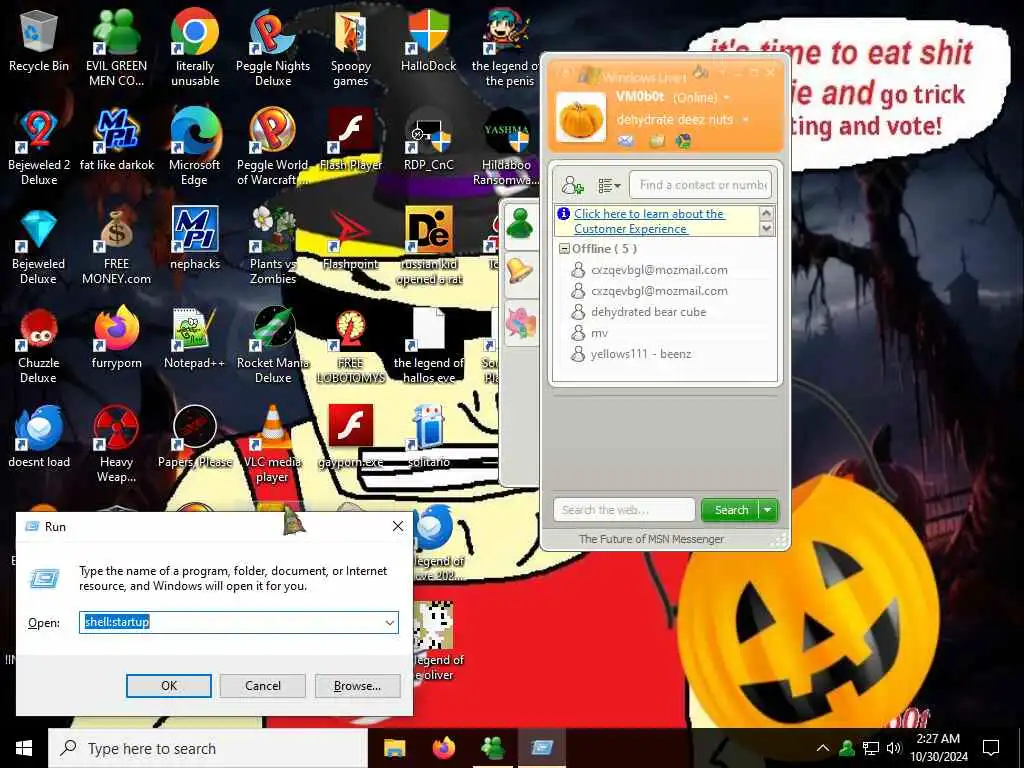Click the pumpkin display picture in Messenger
Viewport: 1024px width, 768px height.
pos(581,118)
